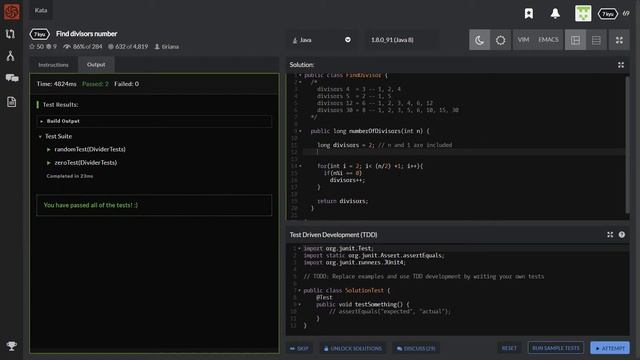The width and height of the screenshot is (640, 360).
Task: Click the 'Completed in 23ms' text
Action: coord(70,176)
